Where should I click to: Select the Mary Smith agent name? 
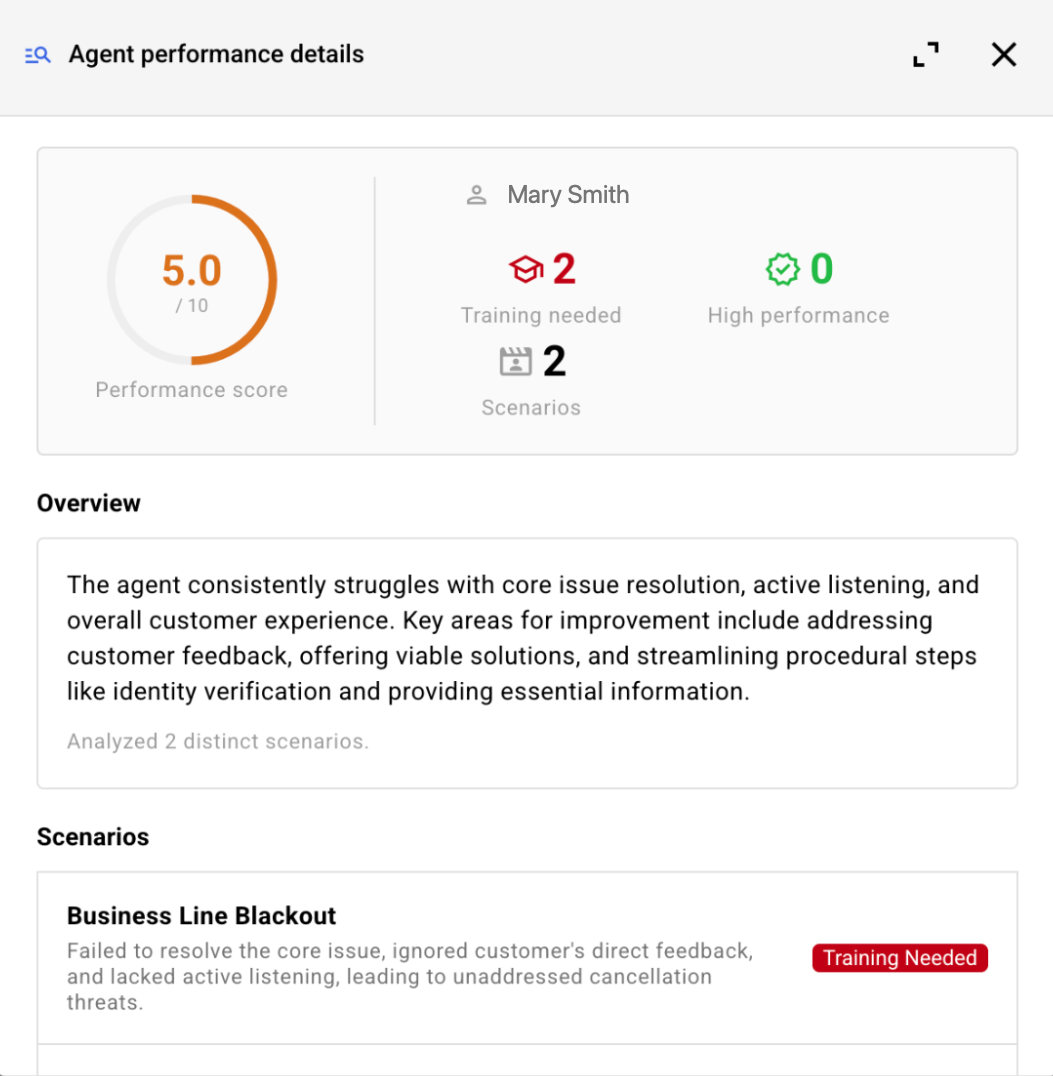pyautogui.click(x=567, y=194)
